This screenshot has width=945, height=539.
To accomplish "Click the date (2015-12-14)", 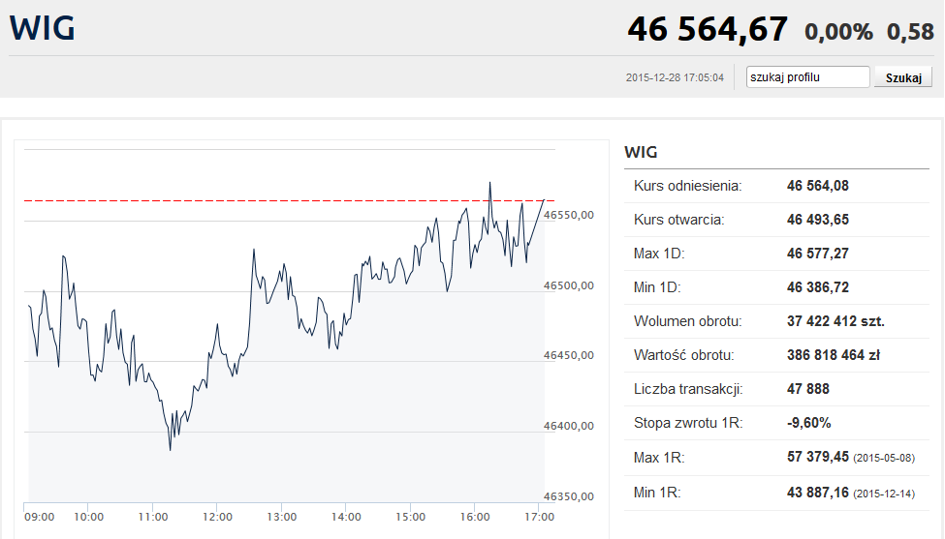I will [x=884, y=494].
